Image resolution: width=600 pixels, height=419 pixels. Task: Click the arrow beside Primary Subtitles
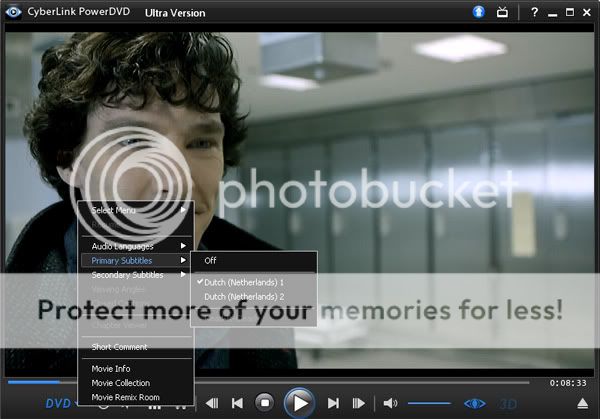pyautogui.click(x=183, y=260)
